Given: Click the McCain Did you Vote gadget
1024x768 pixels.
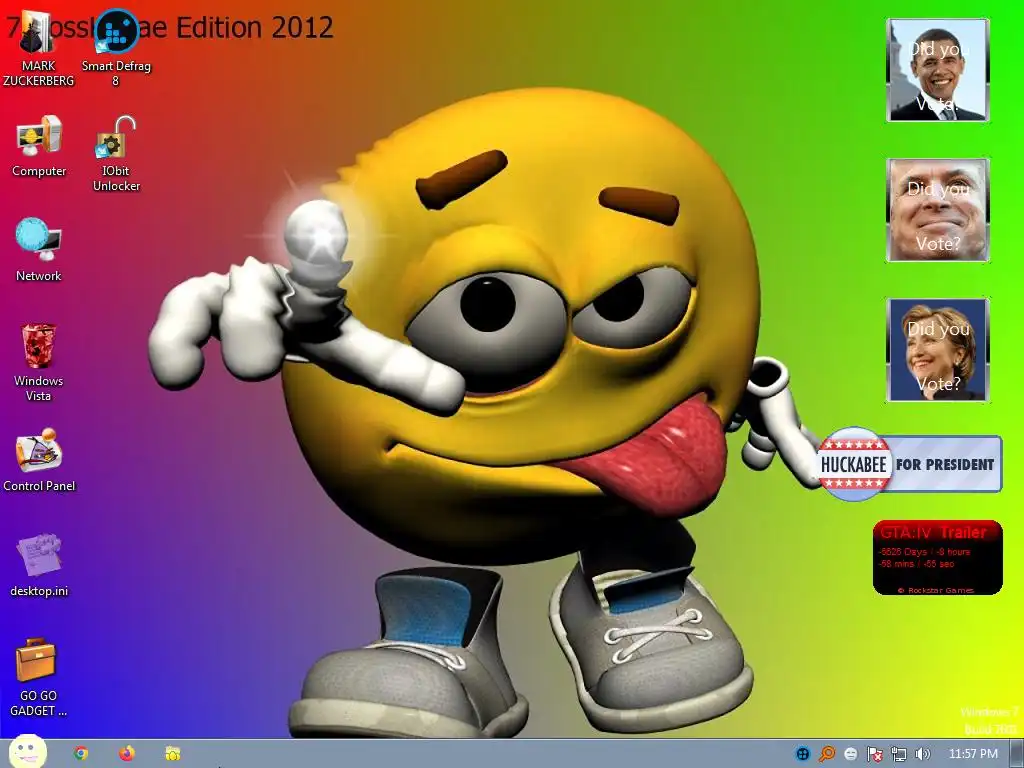Looking at the screenshot, I should click(x=938, y=210).
